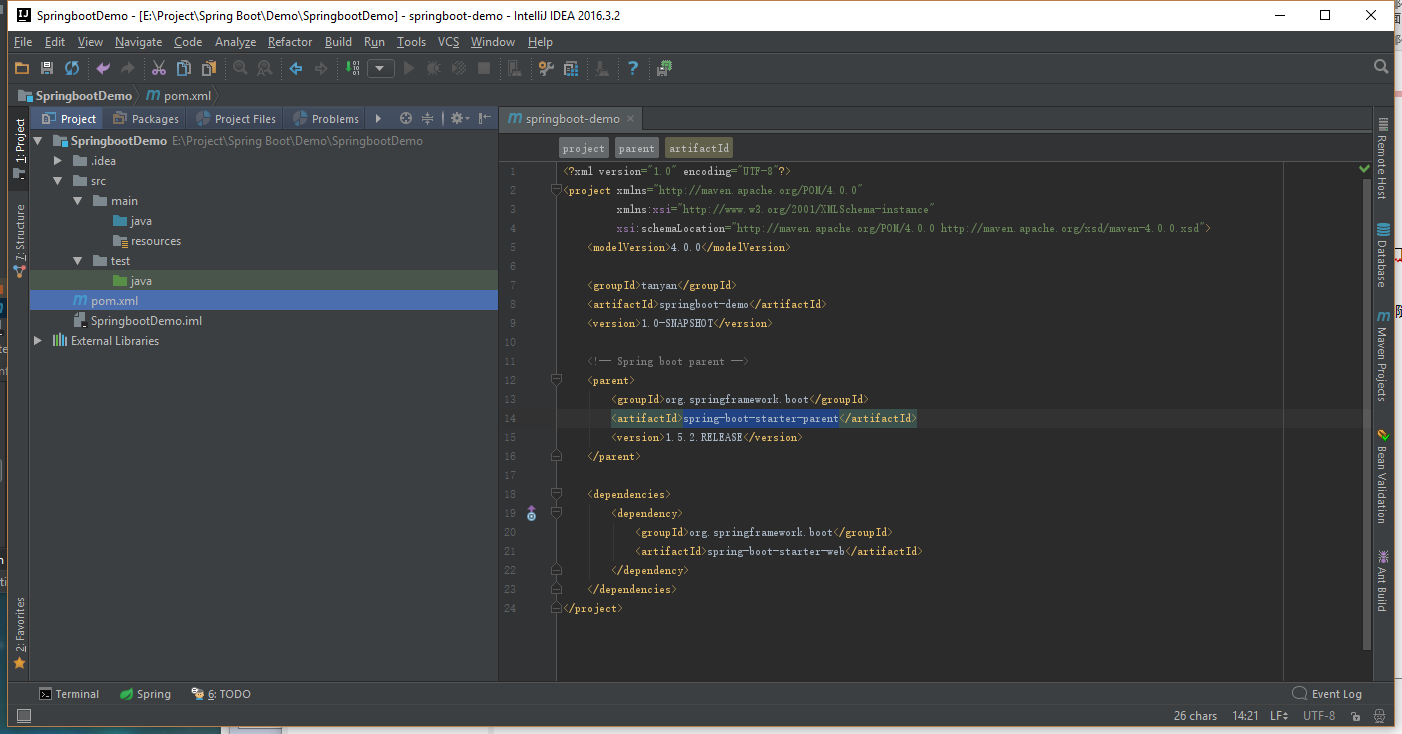The height and width of the screenshot is (734, 1402).
Task: Click the Hide Project panel icon
Action: 485,118
